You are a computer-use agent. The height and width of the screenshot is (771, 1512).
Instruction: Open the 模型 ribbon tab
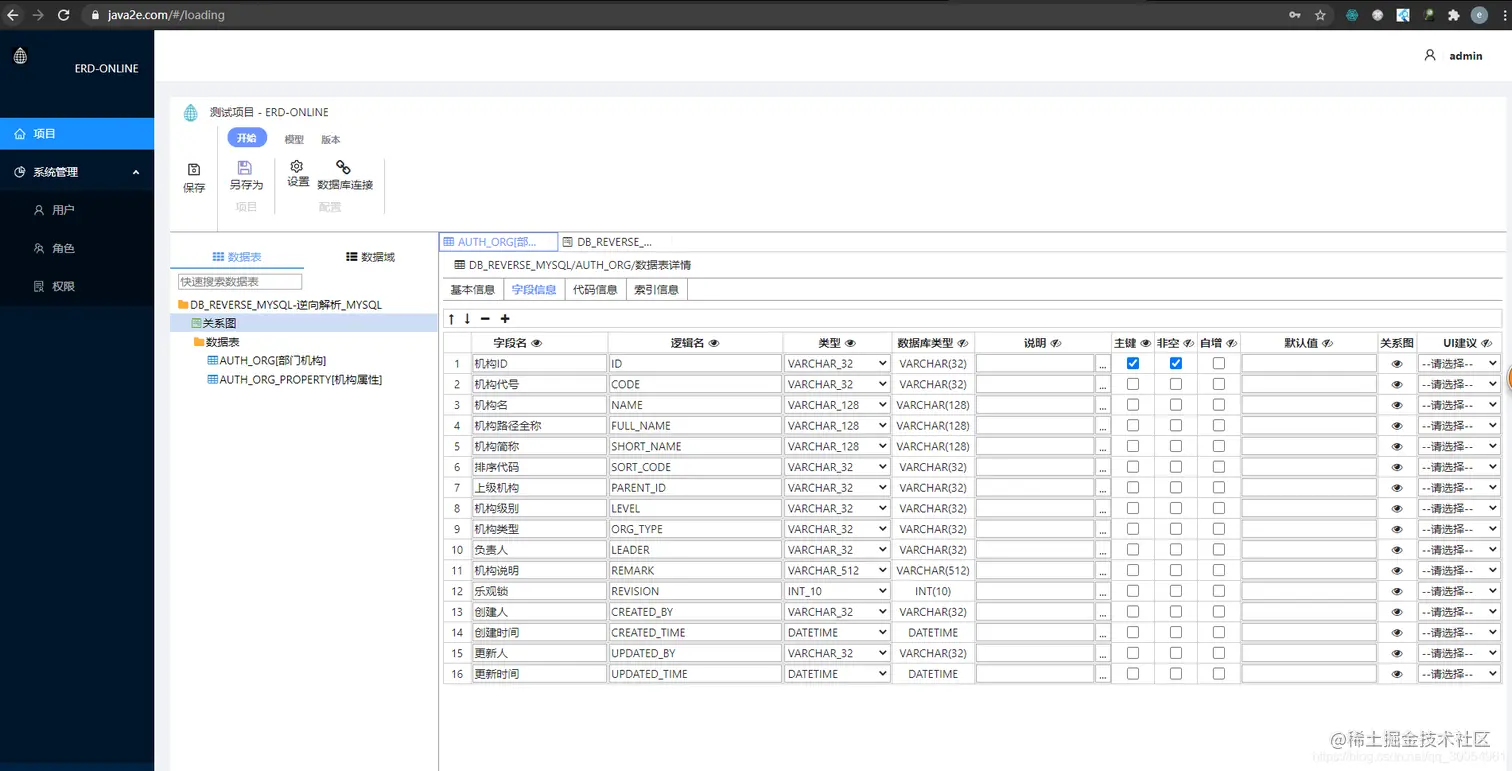point(294,140)
